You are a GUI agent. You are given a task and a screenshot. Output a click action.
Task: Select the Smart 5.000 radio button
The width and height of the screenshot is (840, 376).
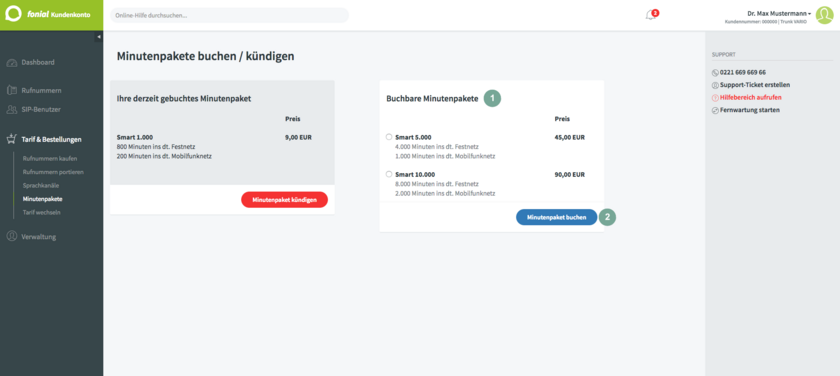click(389, 137)
